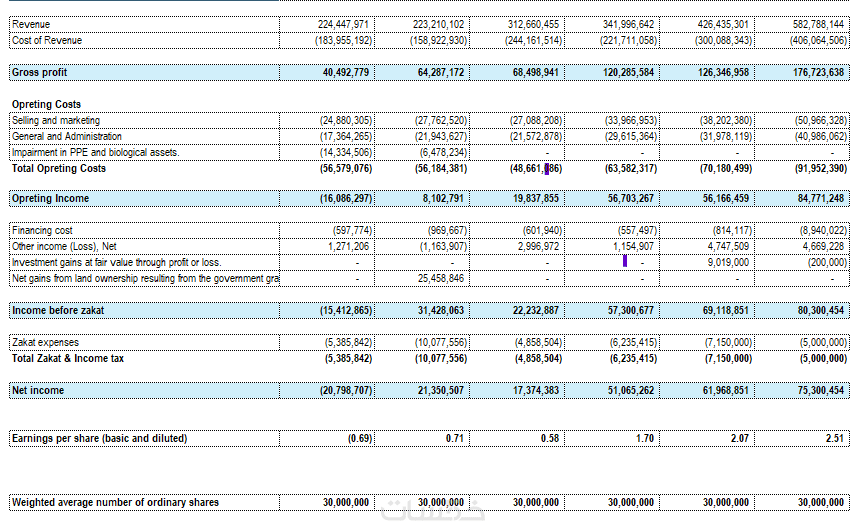Click financing cost value (8,940,022)
This screenshot has width=867, height=532.
pos(823,231)
